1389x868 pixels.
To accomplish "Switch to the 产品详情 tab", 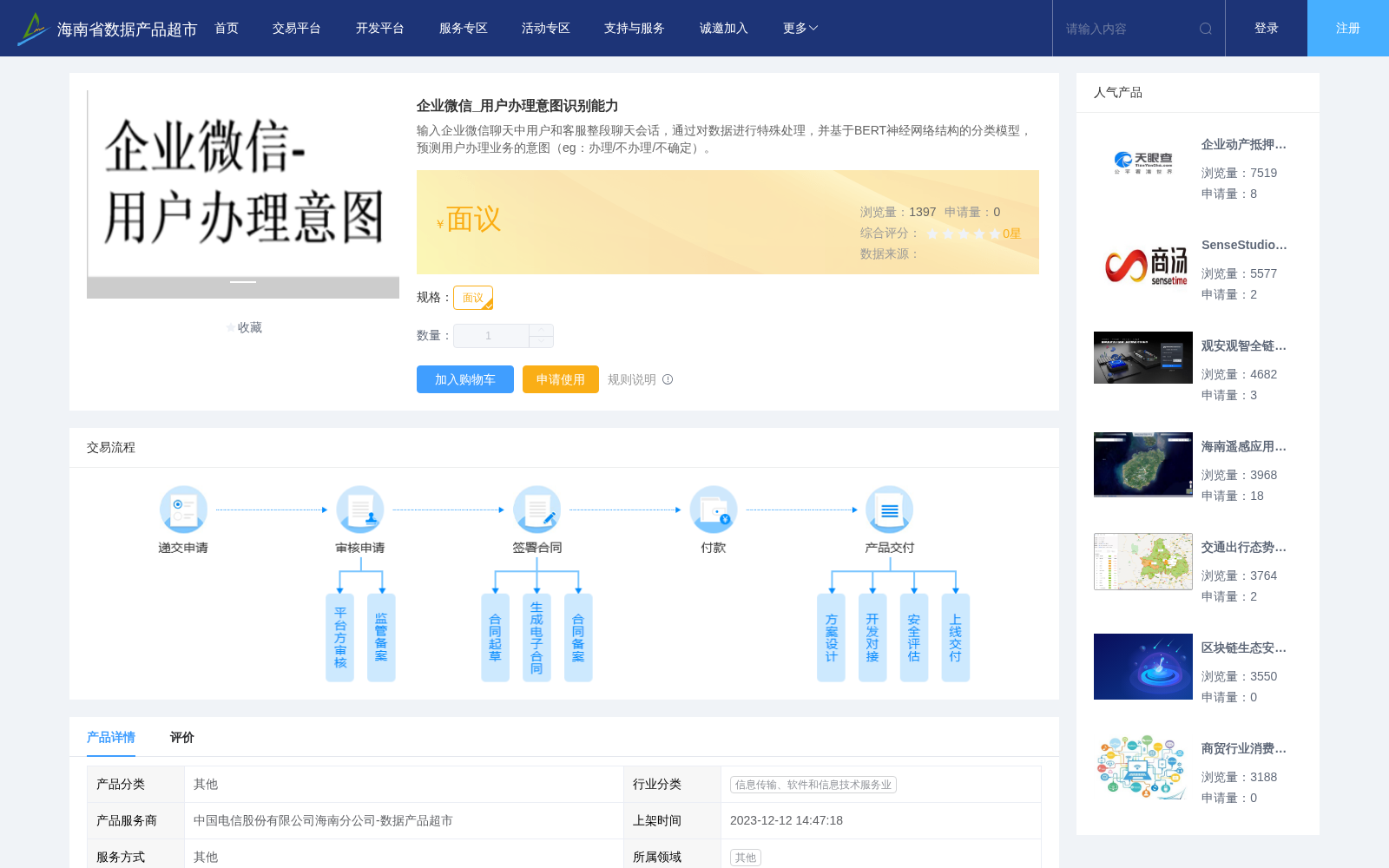I will click(111, 737).
